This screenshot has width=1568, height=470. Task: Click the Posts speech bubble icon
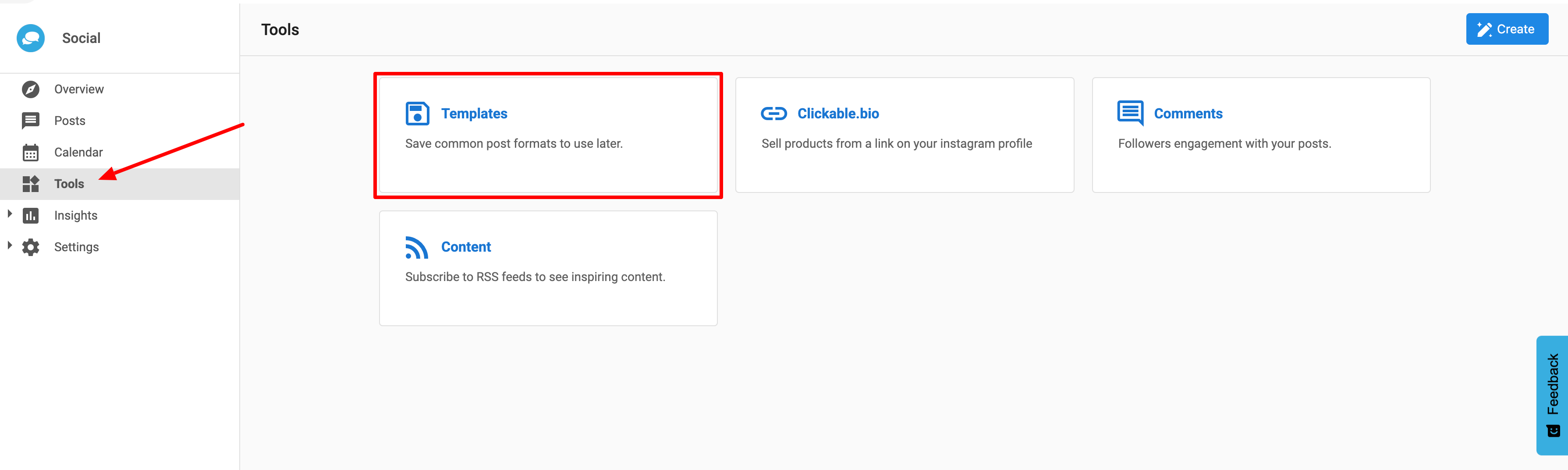(x=30, y=121)
